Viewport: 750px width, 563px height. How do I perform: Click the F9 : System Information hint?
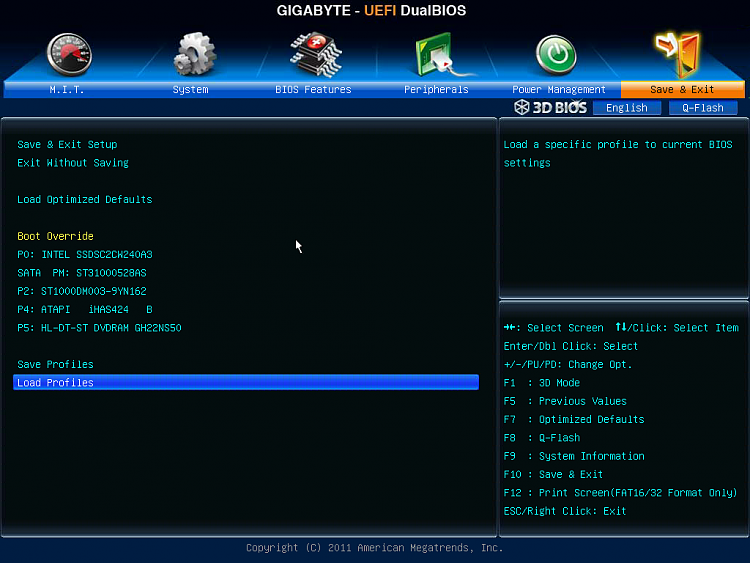(x=574, y=456)
